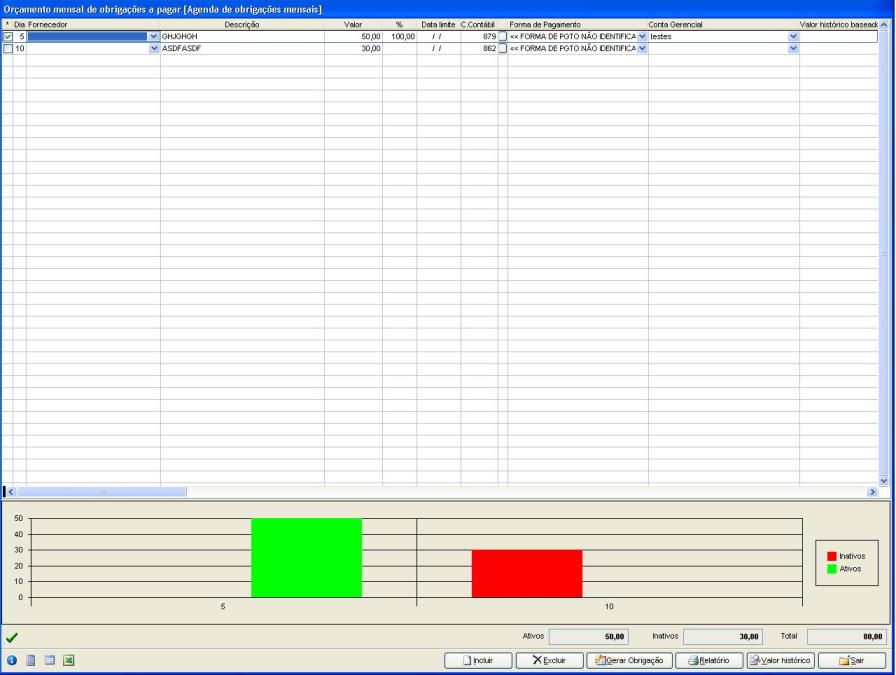
Task: Open Fornecedor dropdown in ASDFASDF row
Action: pyautogui.click(x=154, y=49)
